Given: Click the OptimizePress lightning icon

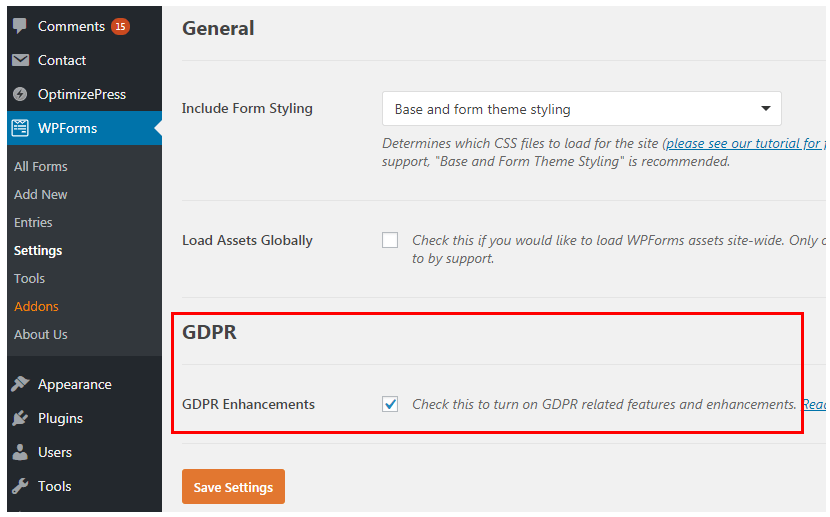Looking at the screenshot, I should (x=20, y=94).
